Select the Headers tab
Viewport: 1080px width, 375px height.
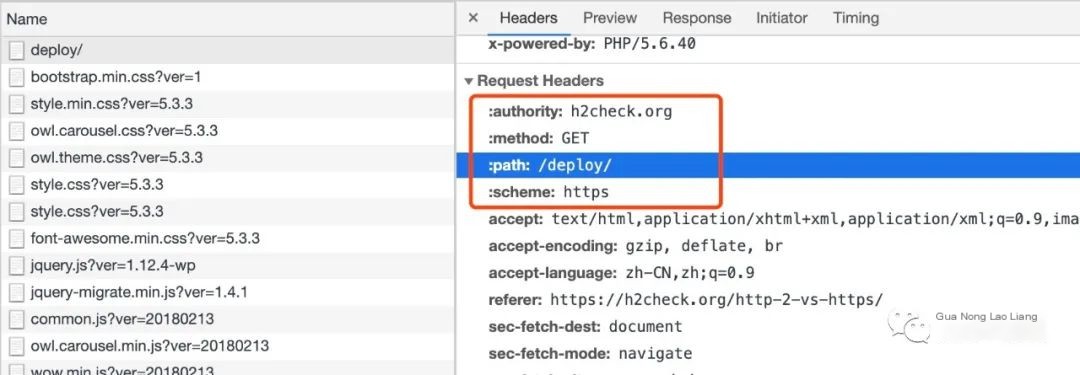tap(528, 18)
